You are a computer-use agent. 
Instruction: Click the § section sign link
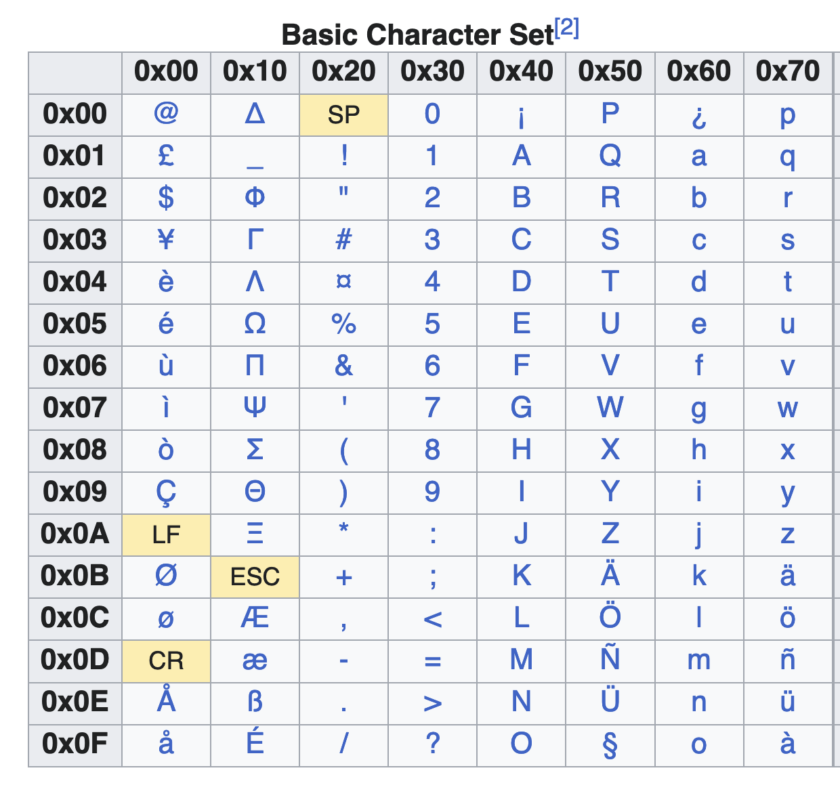click(x=610, y=745)
